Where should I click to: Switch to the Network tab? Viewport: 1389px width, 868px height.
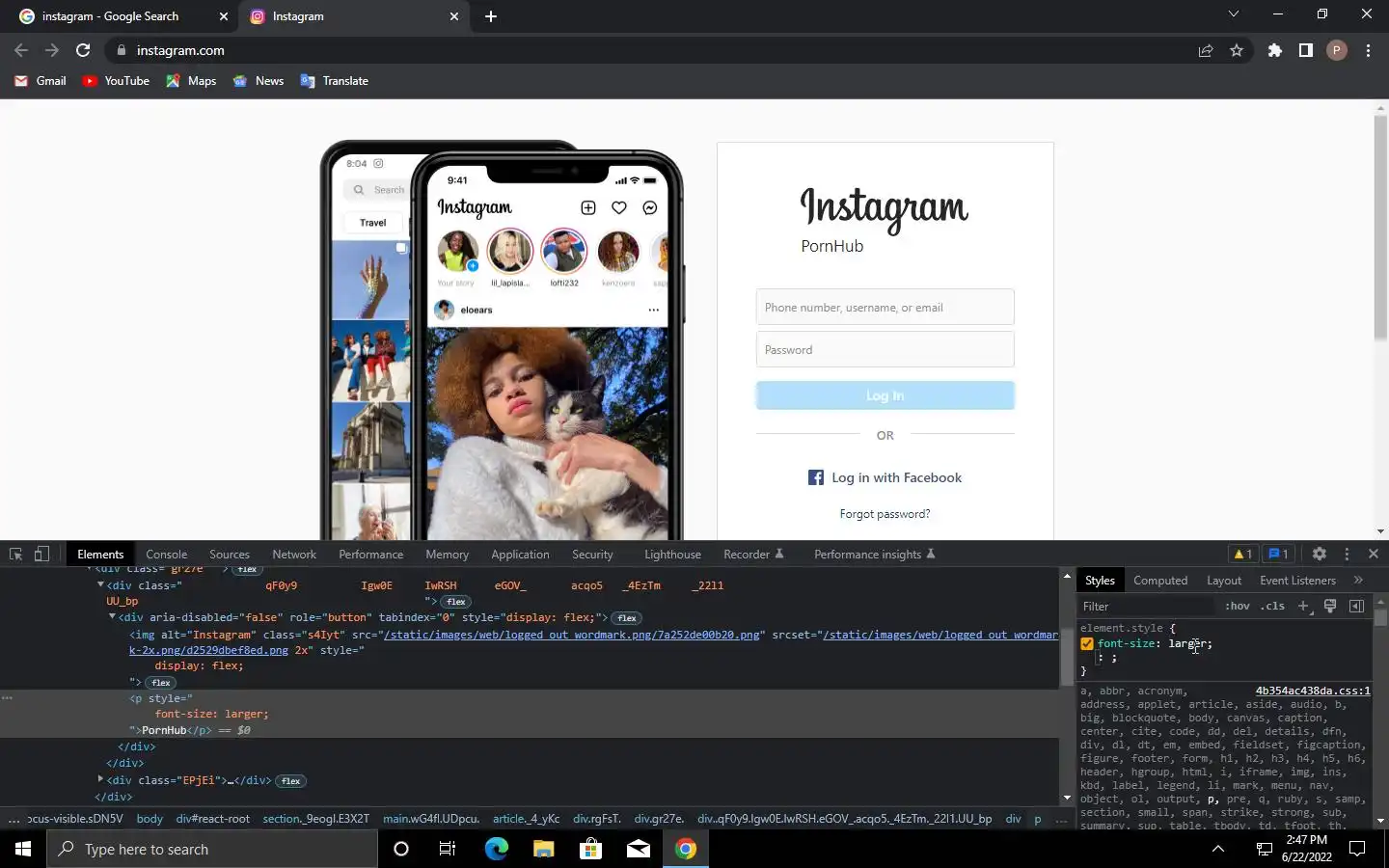click(x=294, y=554)
